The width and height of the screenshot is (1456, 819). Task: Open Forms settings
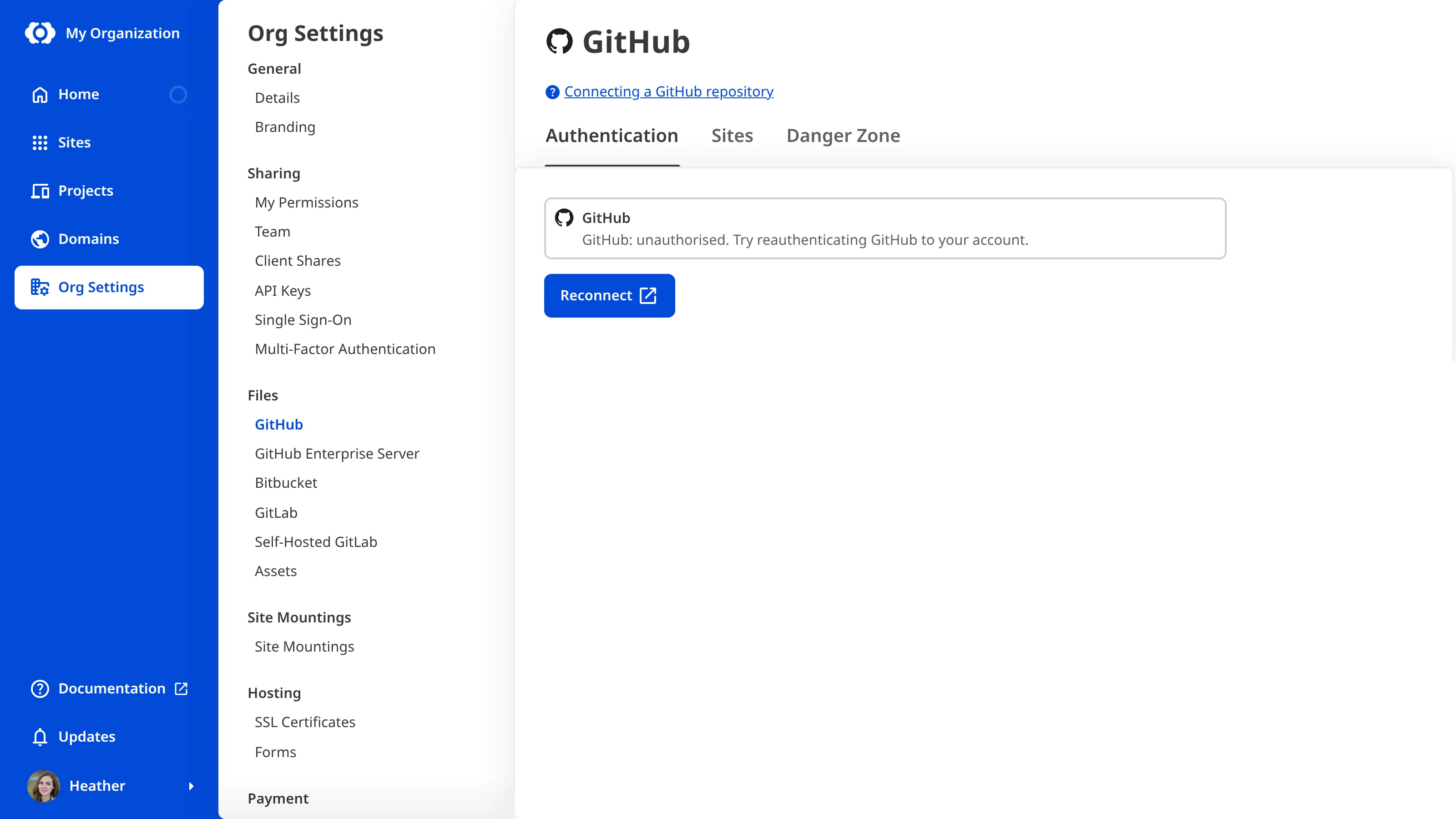coord(276,752)
